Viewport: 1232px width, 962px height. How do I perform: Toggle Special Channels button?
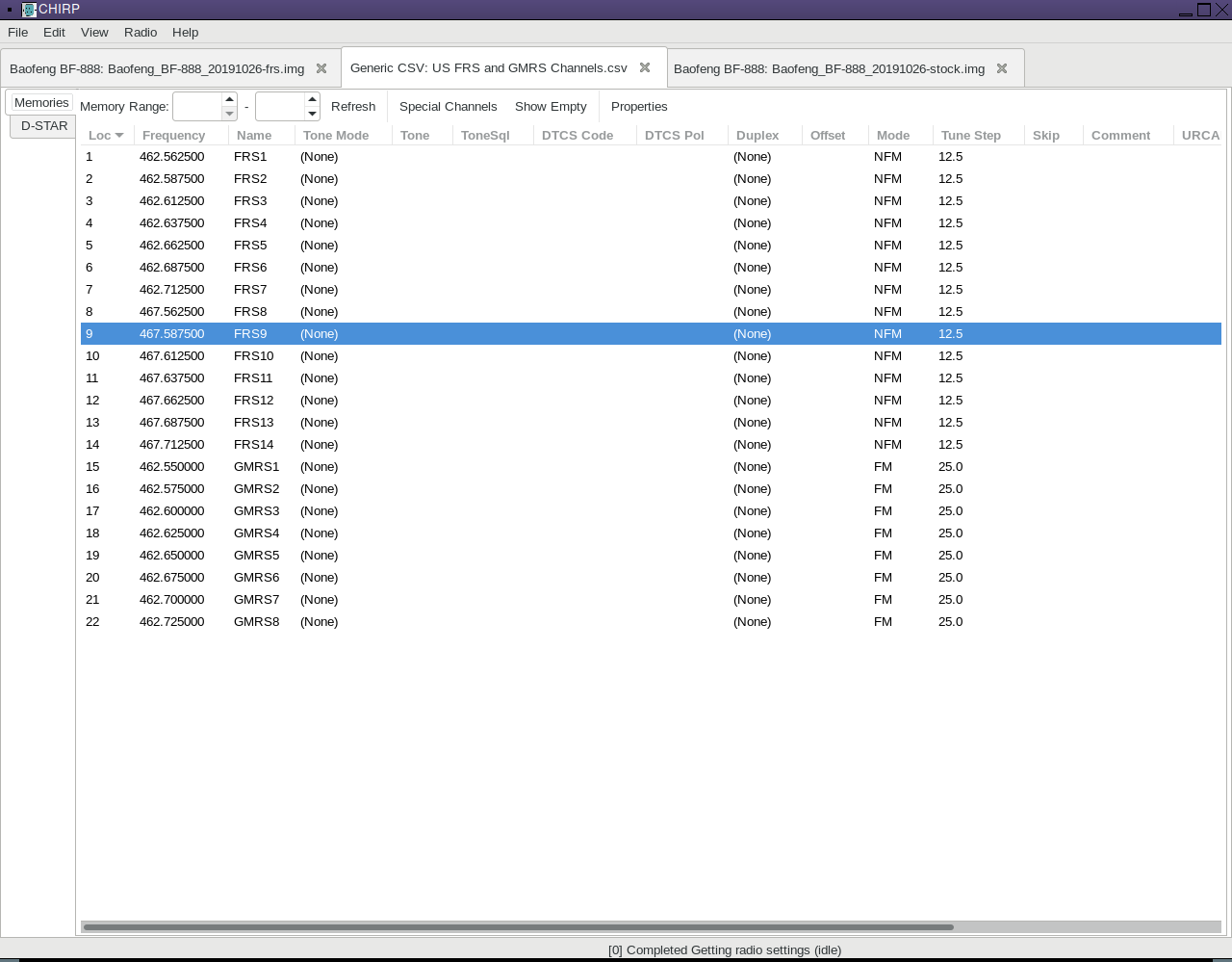tap(448, 106)
